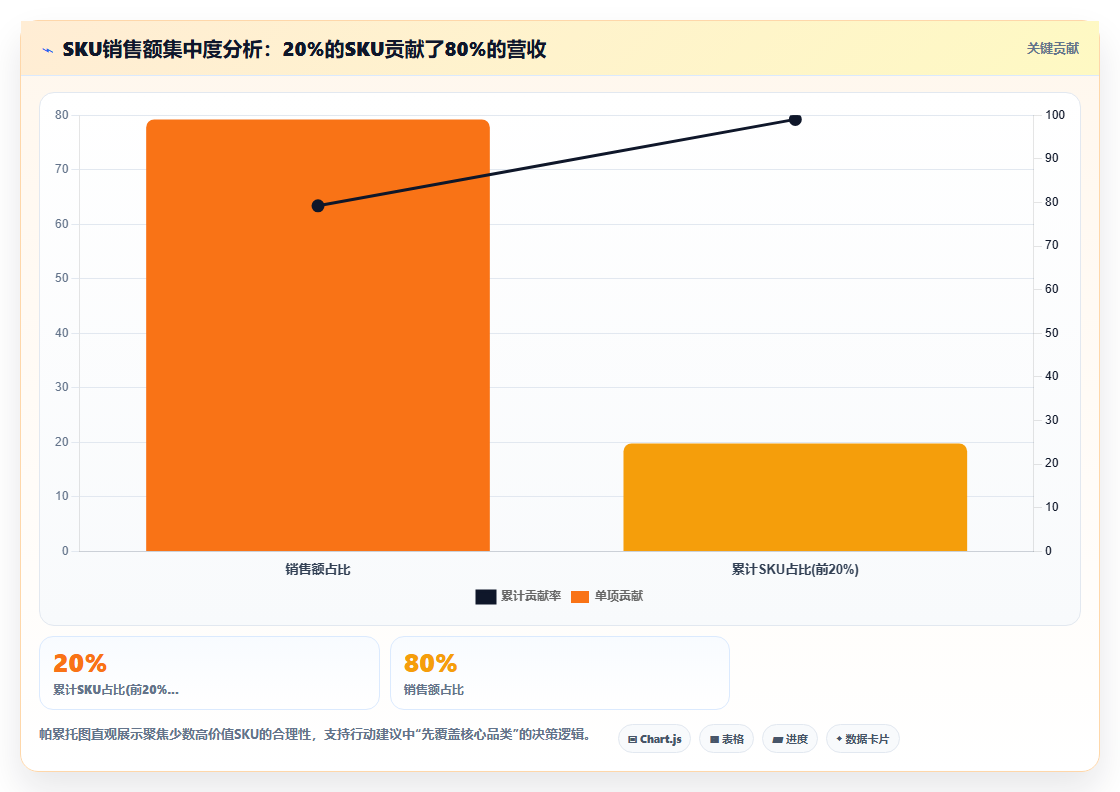Click the 进度 tag

[790, 739]
